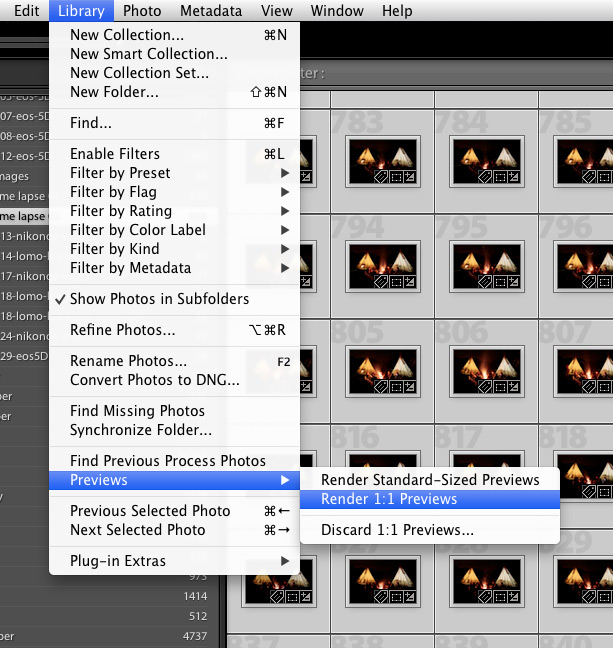The width and height of the screenshot is (613, 648).
Task: Click develop adjustments badge on cell 805 thumbnail
Action: coord(410,388)
